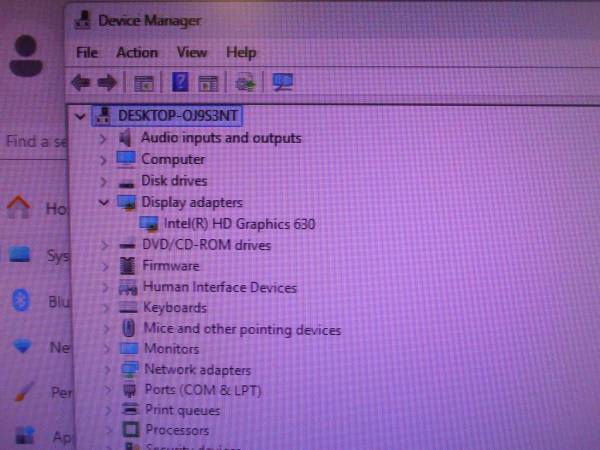Collapse the Display adapters category

click(x=104, y=202)
